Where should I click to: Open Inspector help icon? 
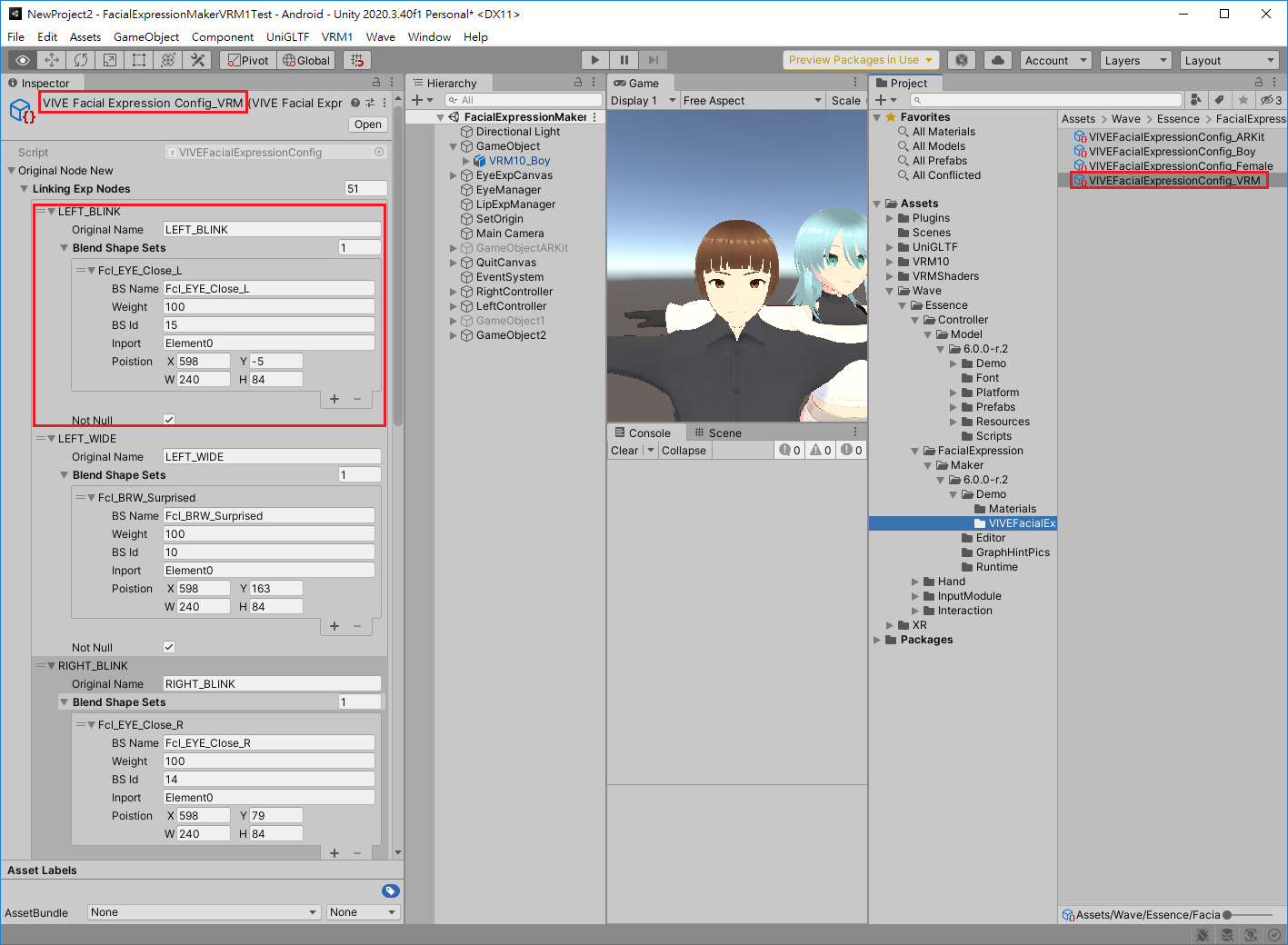[355, 103]
